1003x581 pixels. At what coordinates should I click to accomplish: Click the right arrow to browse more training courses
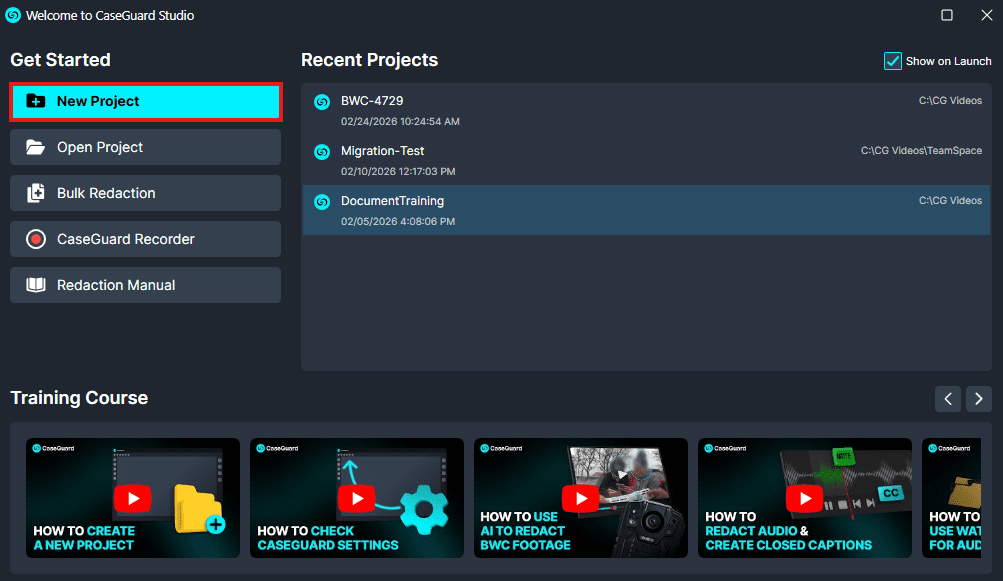click(x=978, y=398)
